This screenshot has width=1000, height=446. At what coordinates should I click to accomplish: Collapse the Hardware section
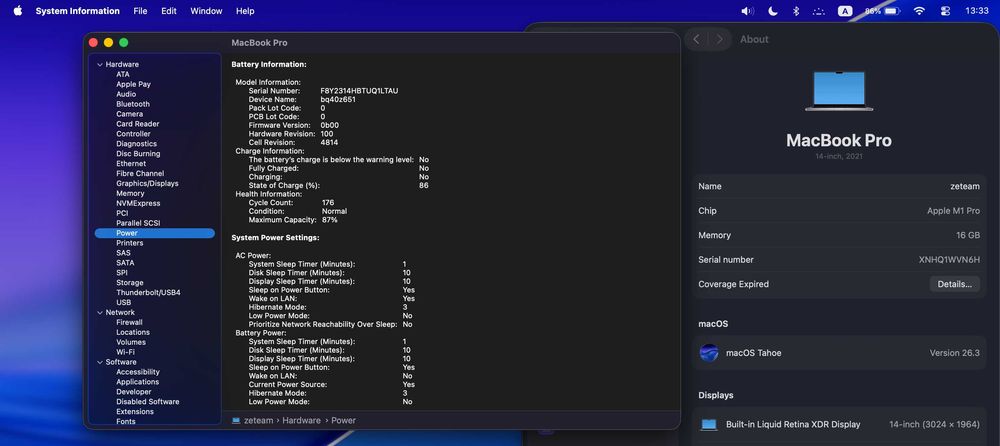point(99,64)
